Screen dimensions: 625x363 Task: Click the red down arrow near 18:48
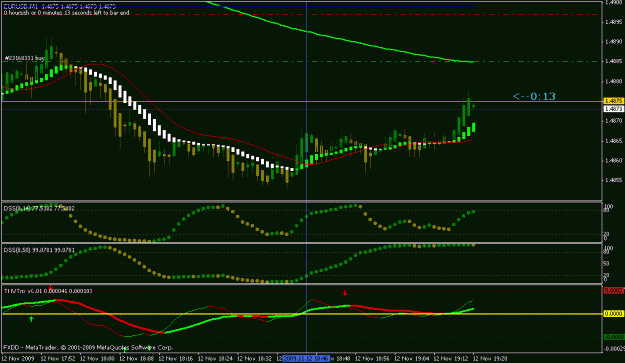345,293
